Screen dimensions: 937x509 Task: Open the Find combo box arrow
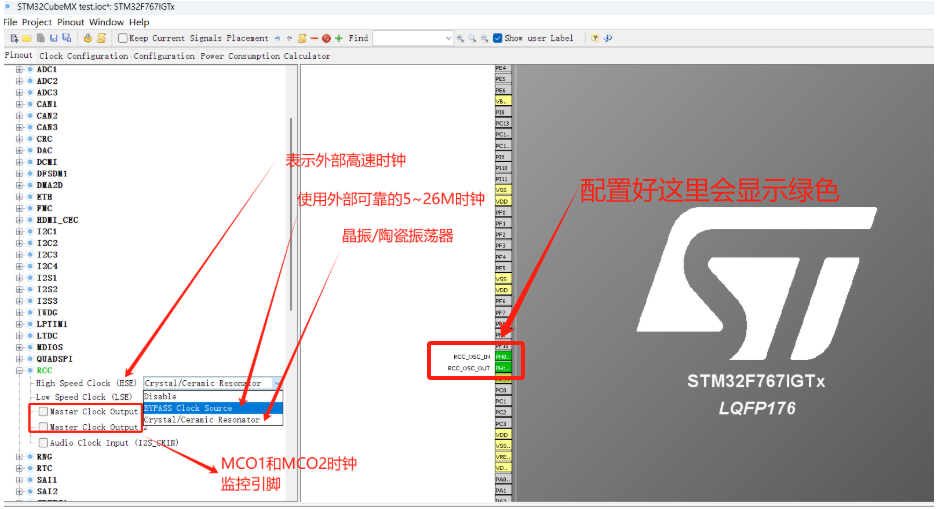pyautogui.click(x=448, y=38)
